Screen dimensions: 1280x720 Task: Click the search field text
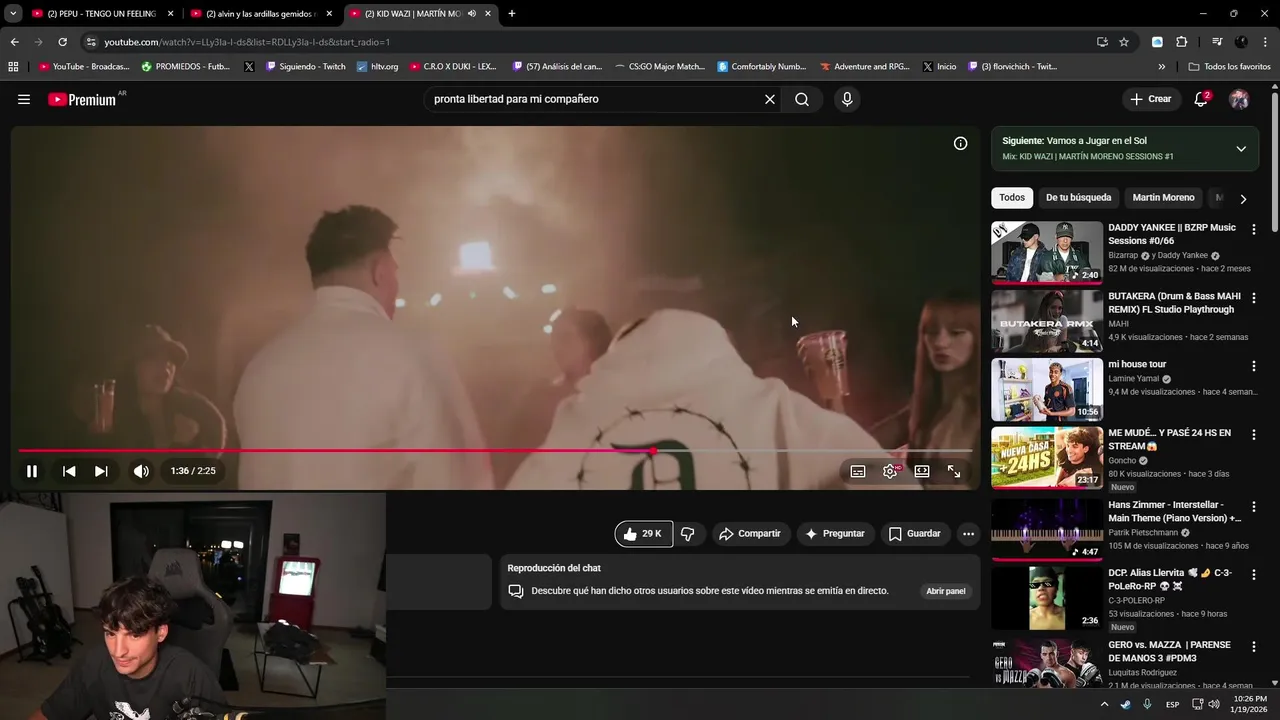click(x=516, y=99)
